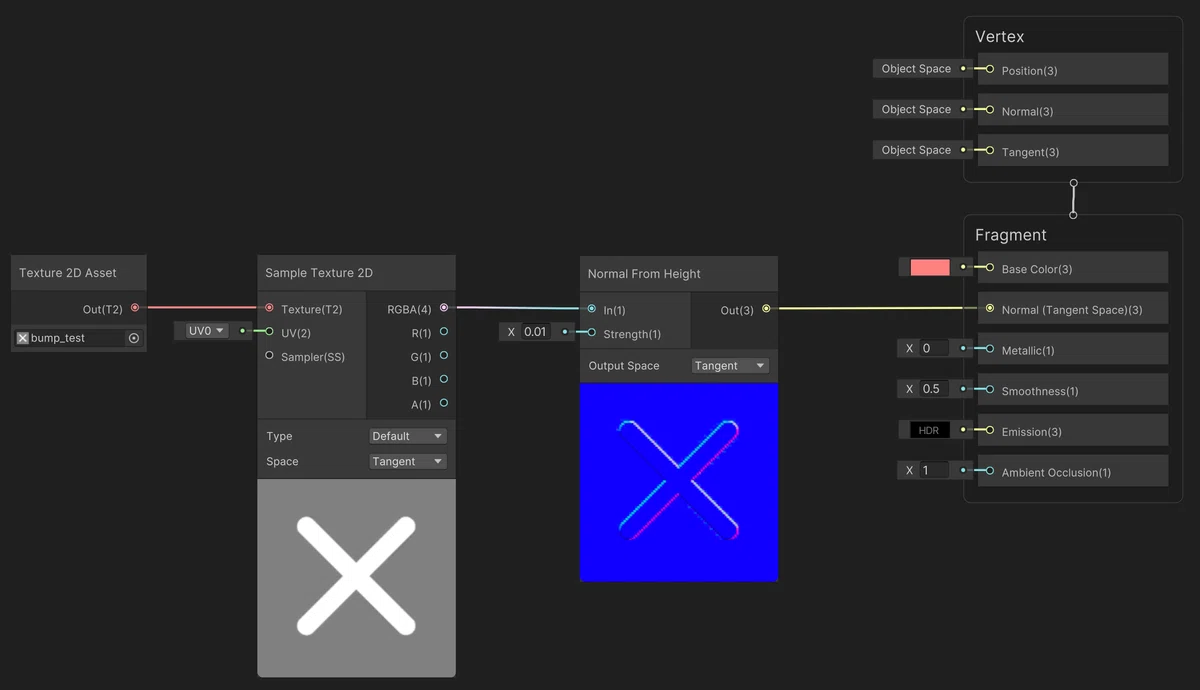This screenshot has height=690, width=1200.
Task: Click Ambient Occlusion(1) port
Action: [x=989, y=471]
